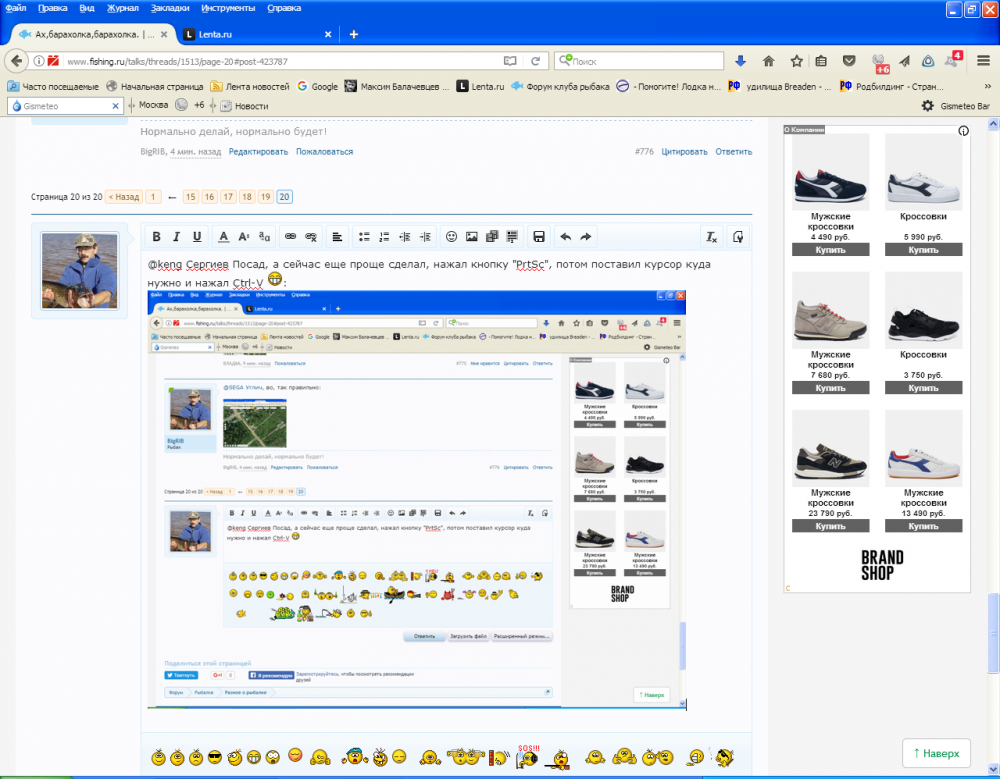1000x779 pixels.
Task: Click the redo arrow in the editor
Action: tap(586, 237)
